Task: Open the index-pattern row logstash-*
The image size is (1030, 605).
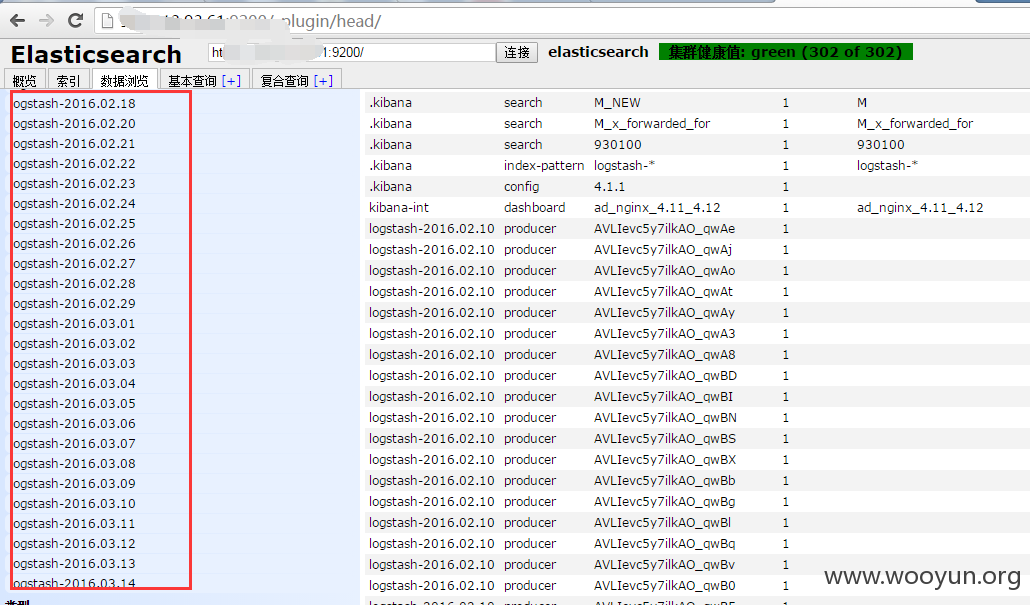Action: tap(698, 166)
